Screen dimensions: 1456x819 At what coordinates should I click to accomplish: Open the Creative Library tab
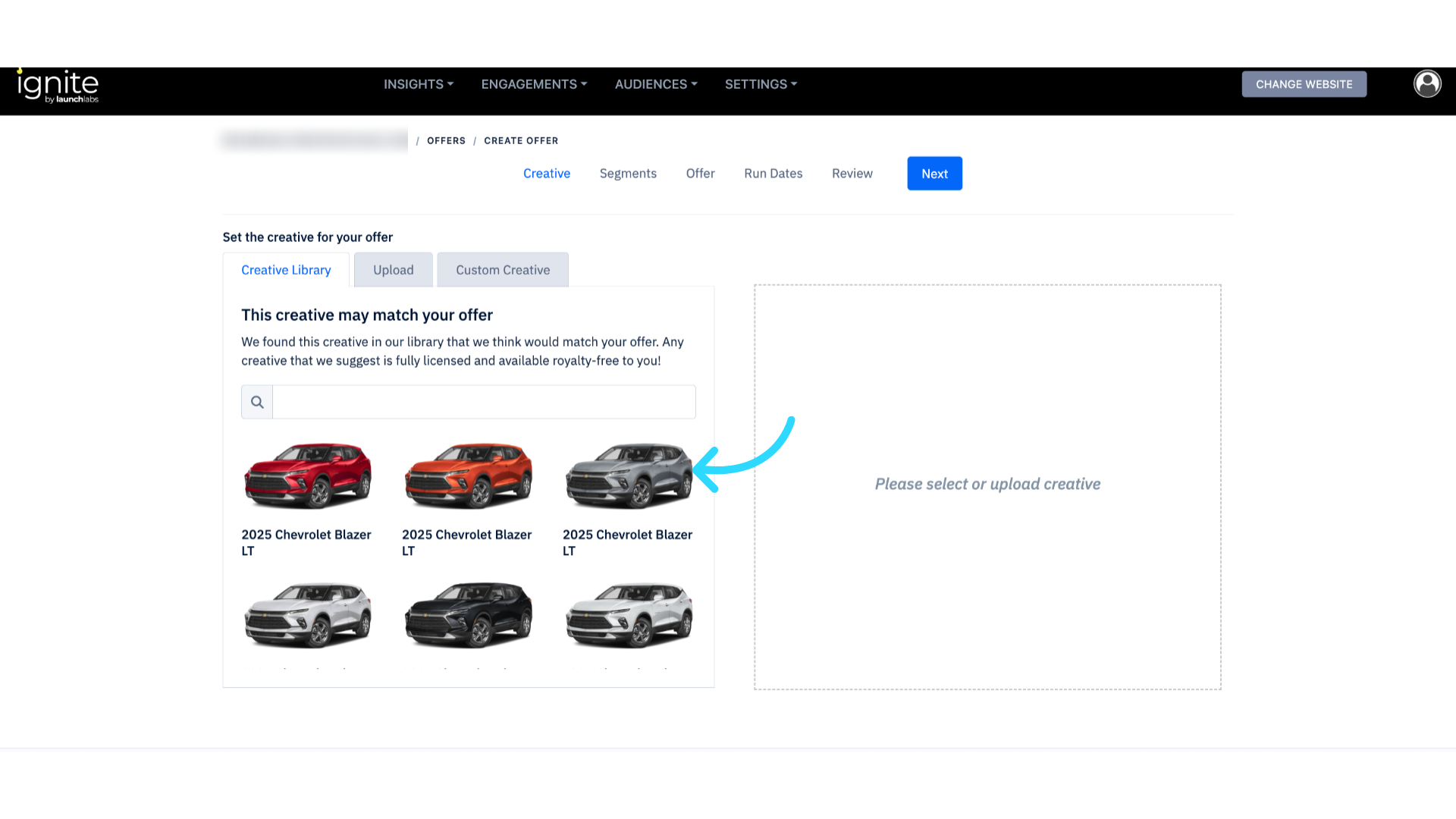(286, 270)
